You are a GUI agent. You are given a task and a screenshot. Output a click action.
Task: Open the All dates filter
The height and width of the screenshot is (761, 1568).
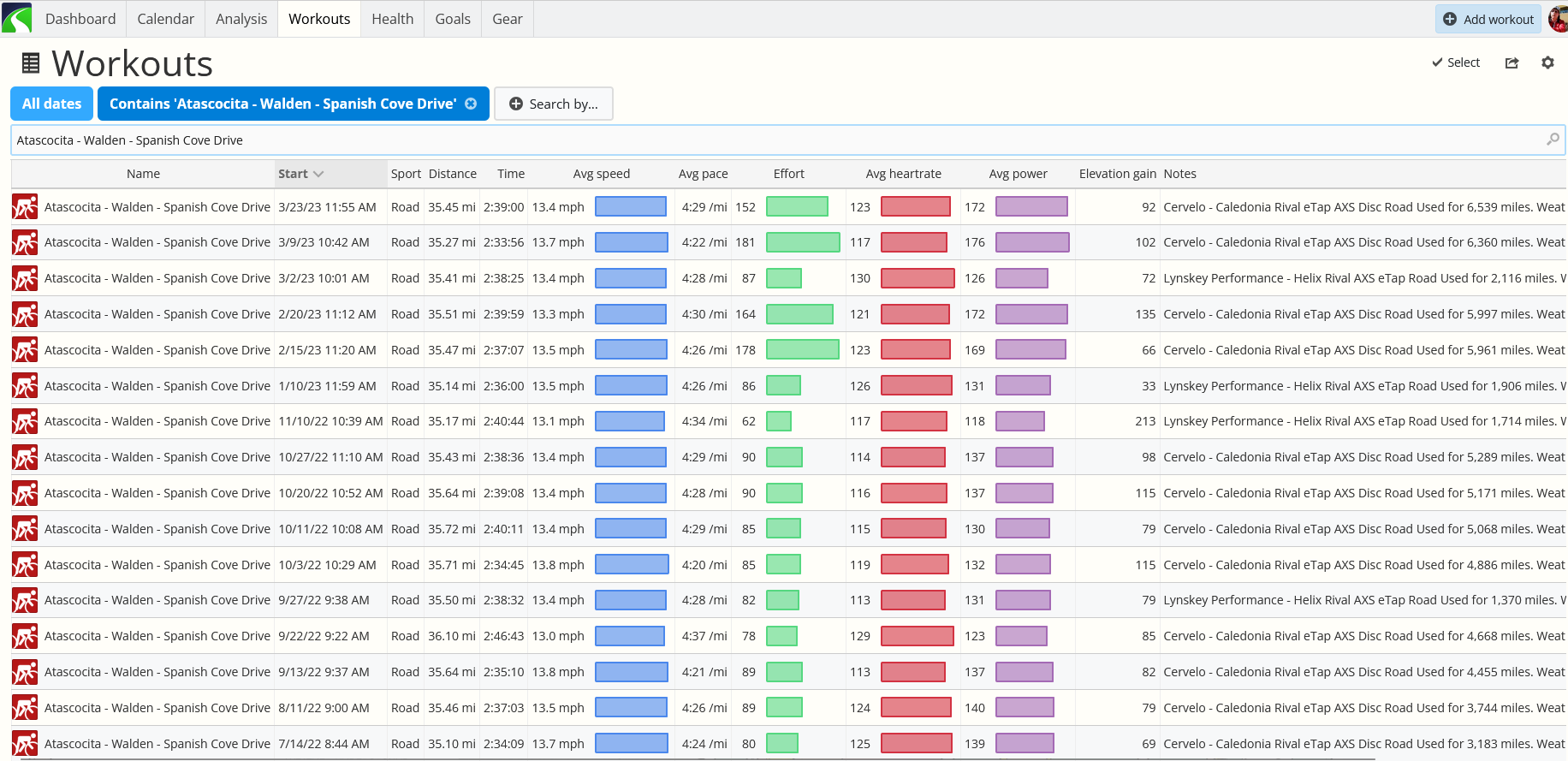51,104
